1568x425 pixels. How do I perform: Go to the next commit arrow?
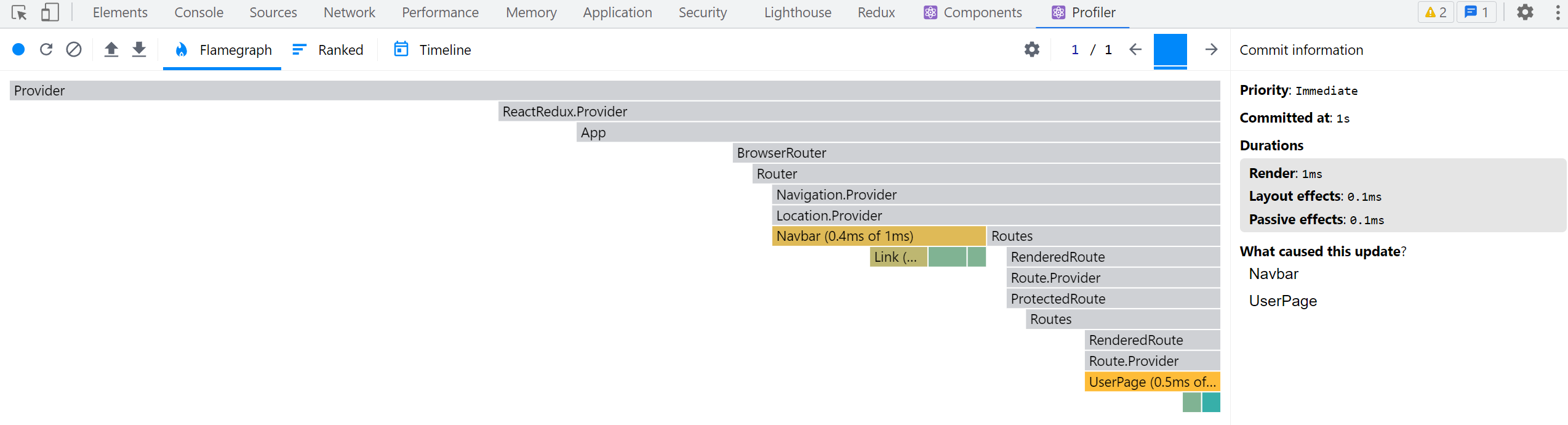(x=1211, y=49)
